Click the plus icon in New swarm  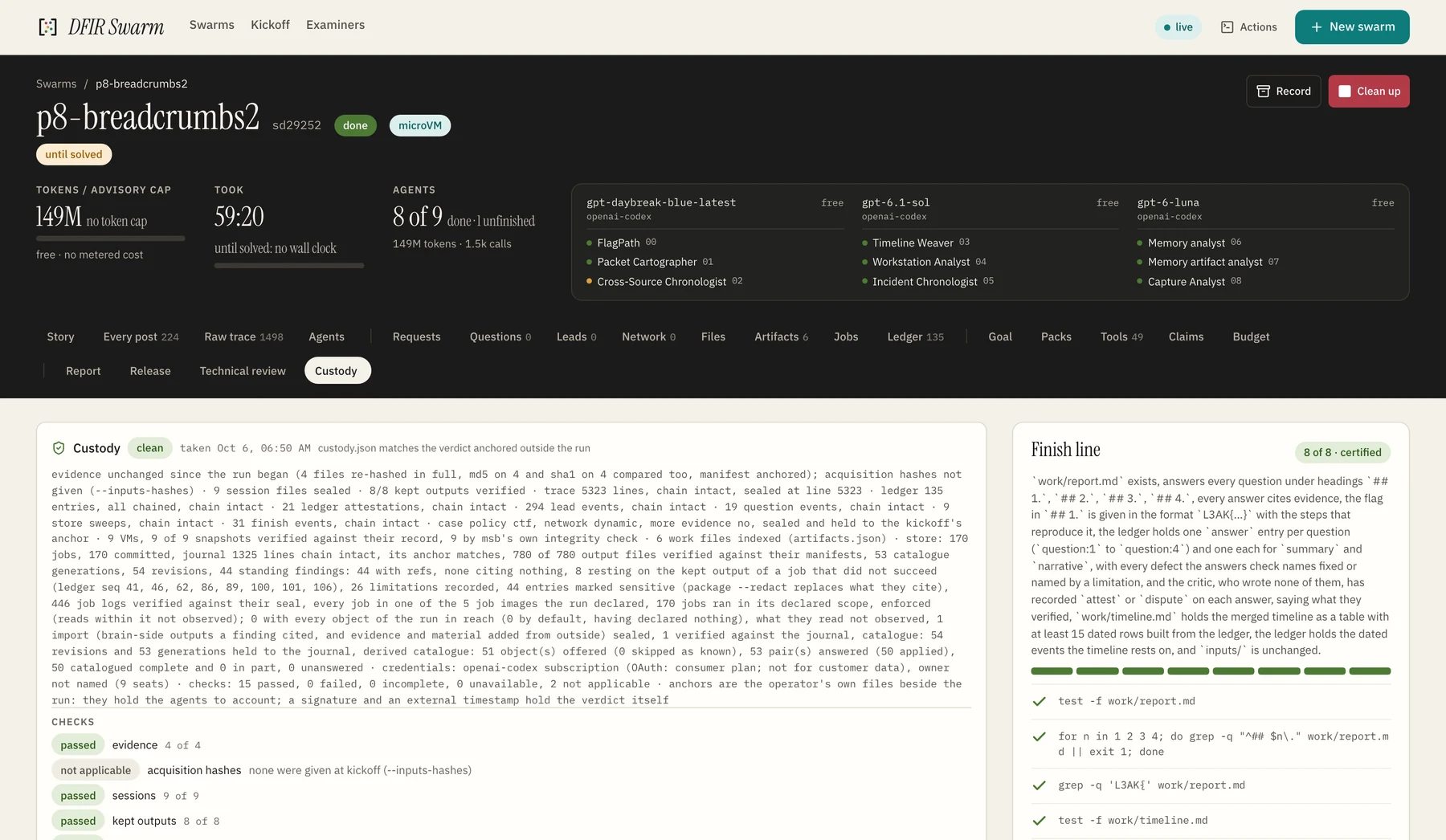point(1317,27)
